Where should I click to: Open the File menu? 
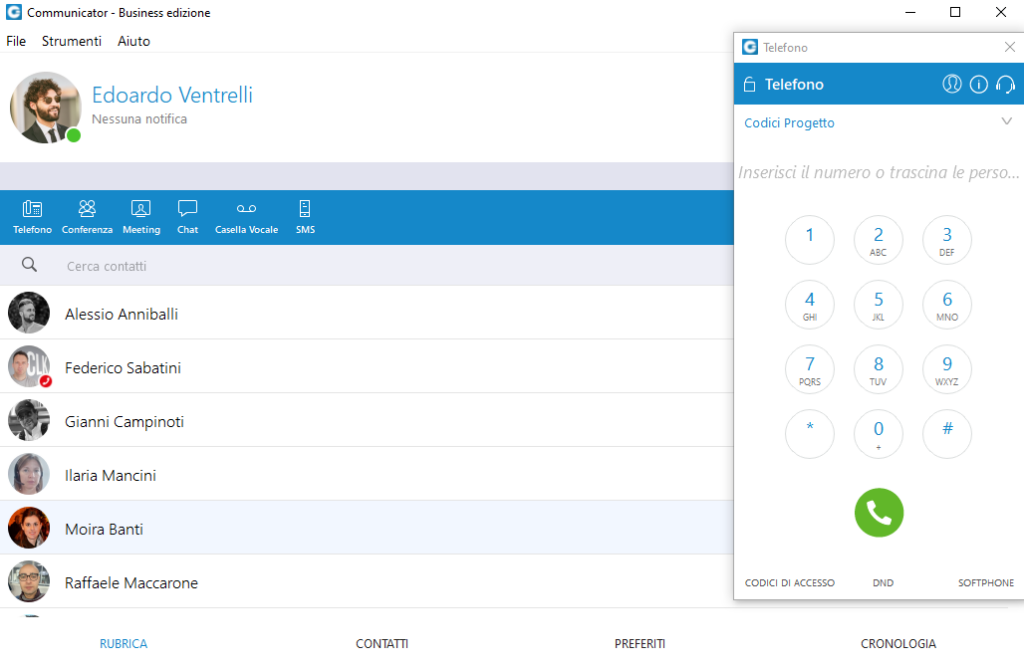16,41
